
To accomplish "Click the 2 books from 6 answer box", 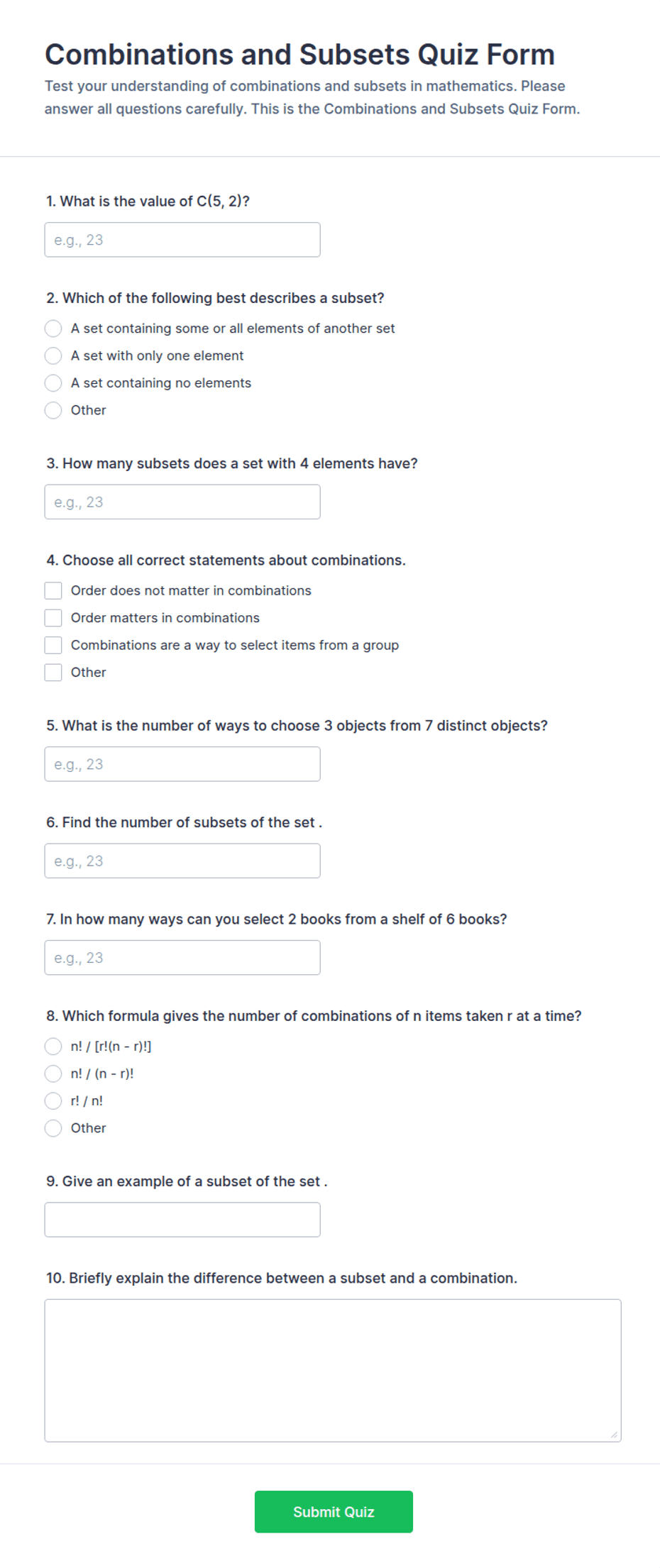I will click(x=182, y=958).
